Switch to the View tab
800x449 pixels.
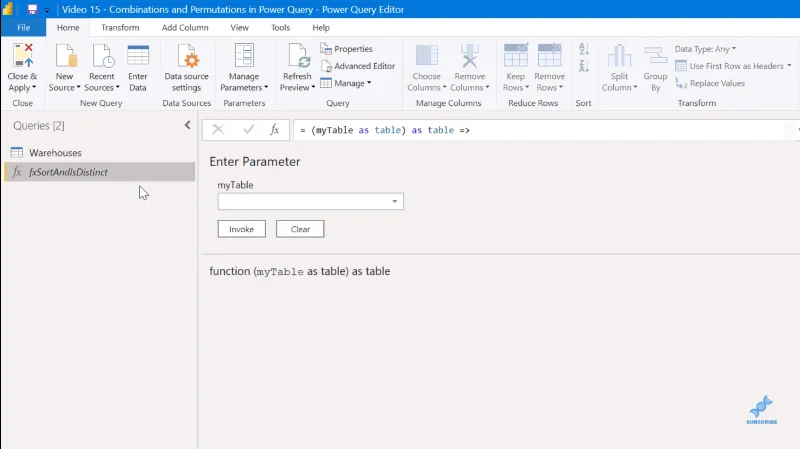(x=239, y=28)
